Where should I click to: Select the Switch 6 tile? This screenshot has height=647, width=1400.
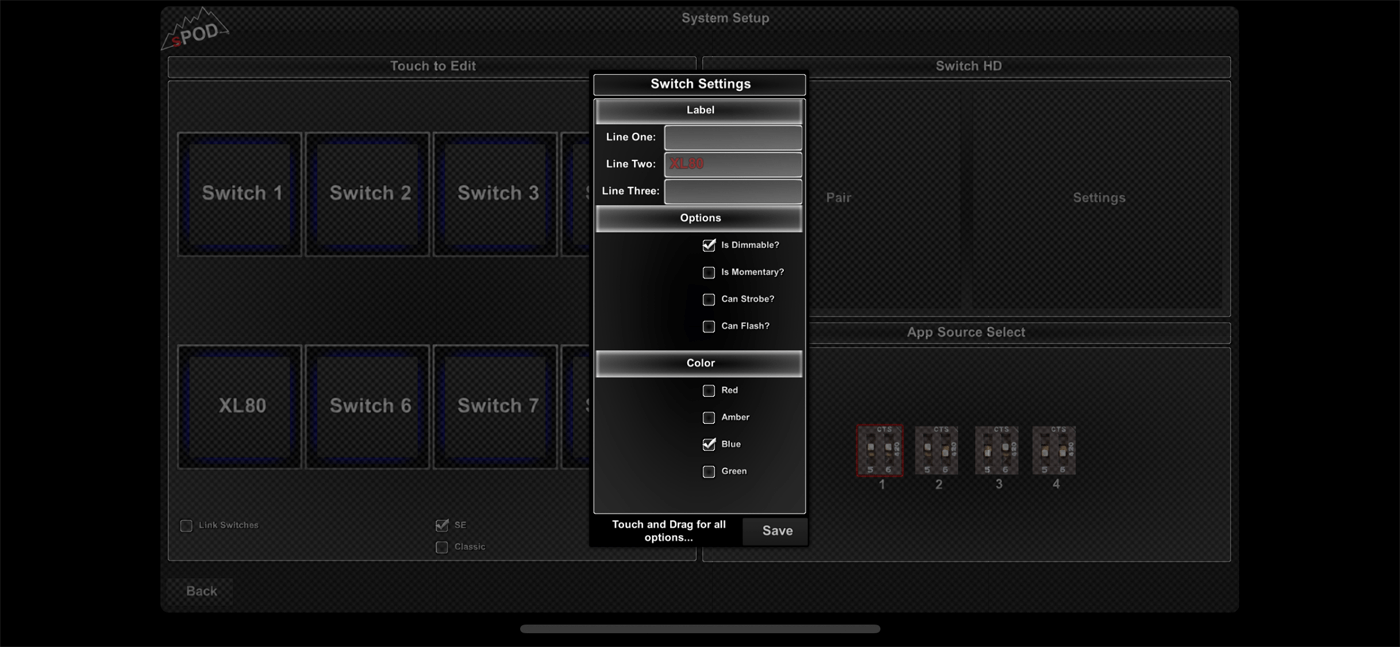coord(367,406)
